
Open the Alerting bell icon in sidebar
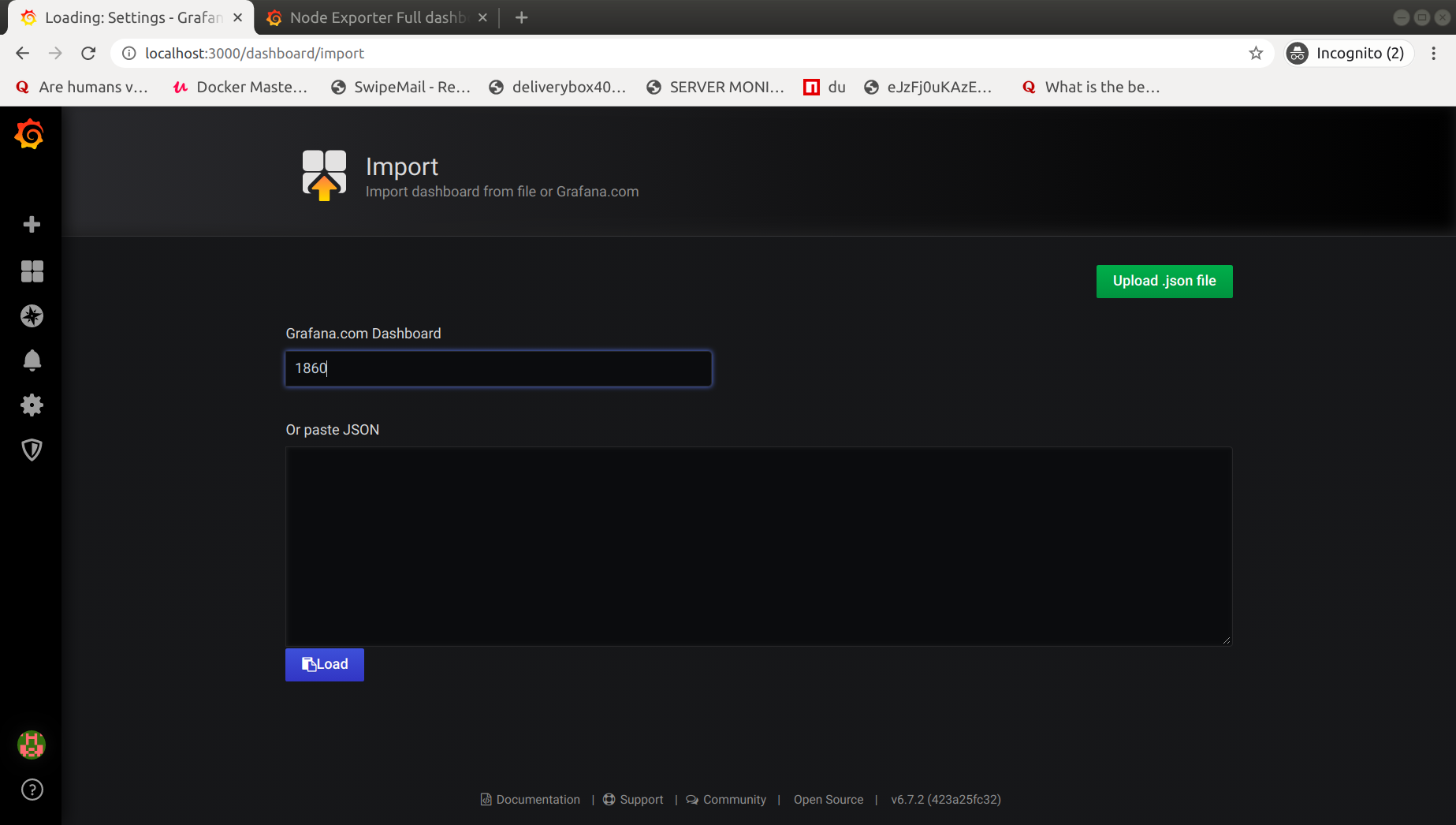(x=32, y=360)
